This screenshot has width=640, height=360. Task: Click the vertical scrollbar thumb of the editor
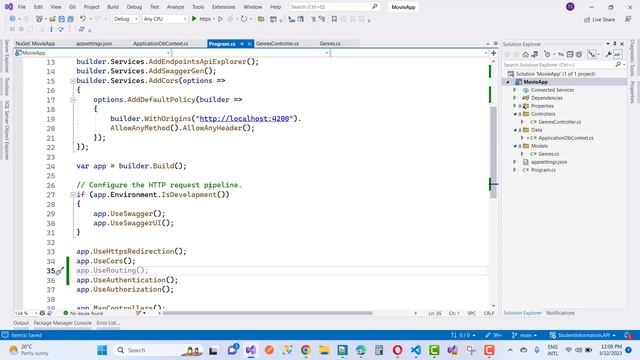coord(493,152)
